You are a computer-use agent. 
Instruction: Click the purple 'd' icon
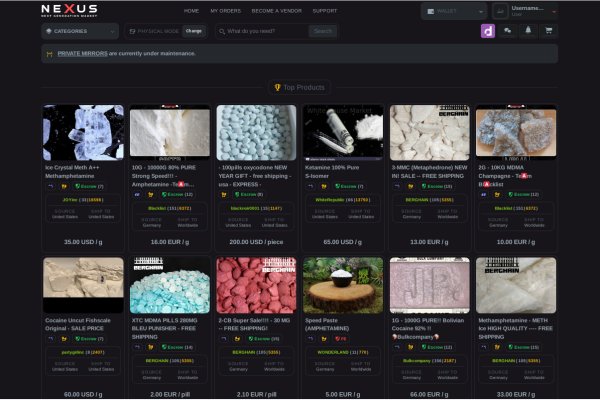tap(488, 31)
